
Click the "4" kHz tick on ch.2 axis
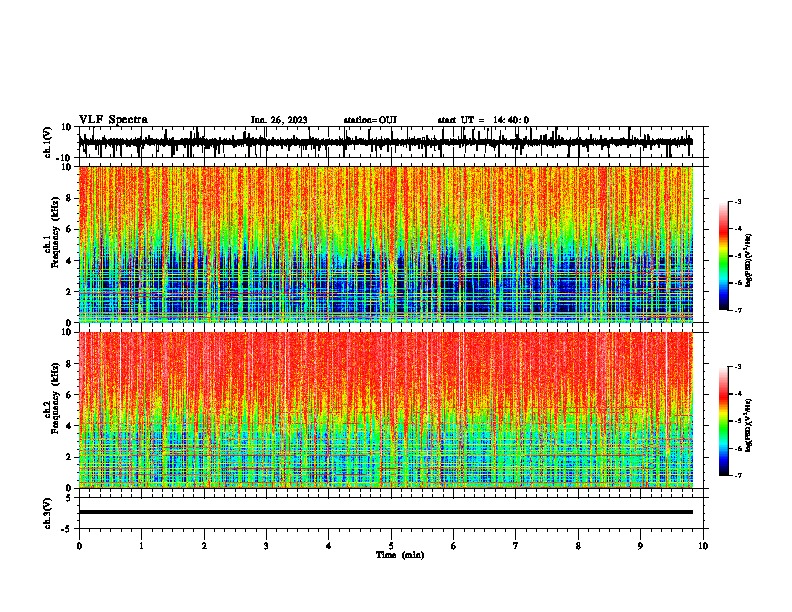pyautogui.click(x=70, y=426)
